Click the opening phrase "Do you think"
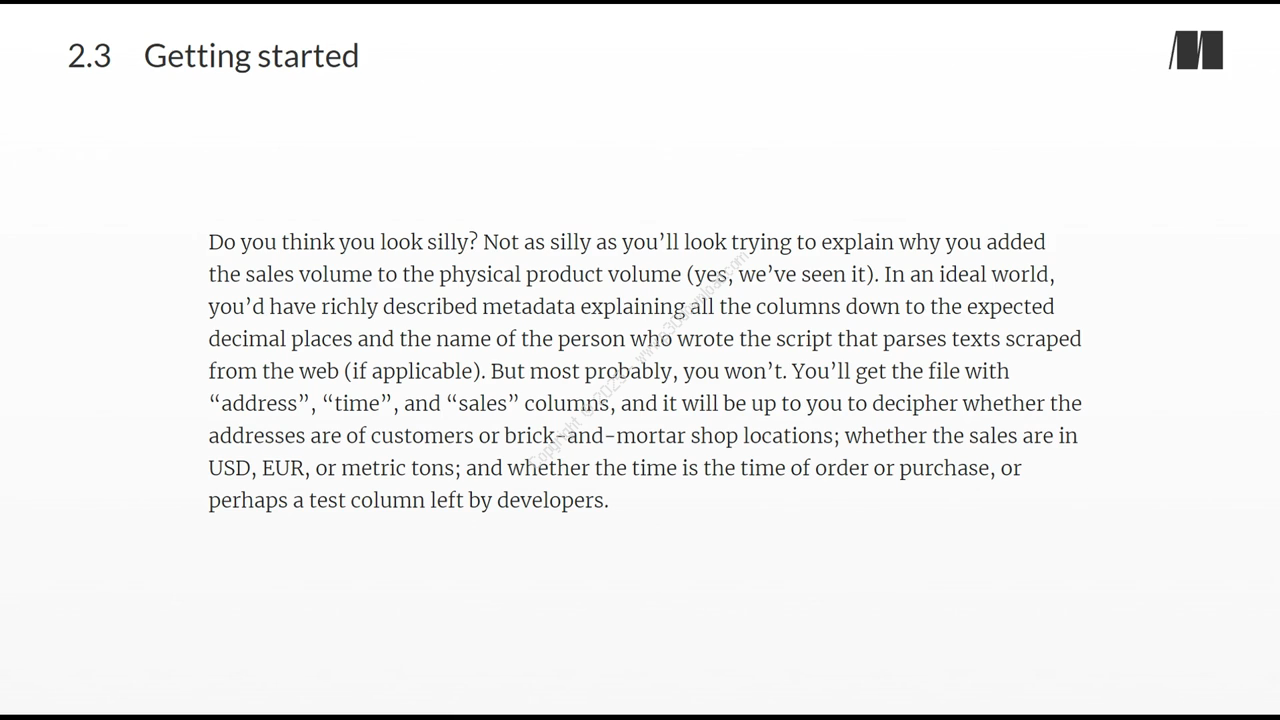The width and height of the screenshot is (1280, 720). coord(271,242)
